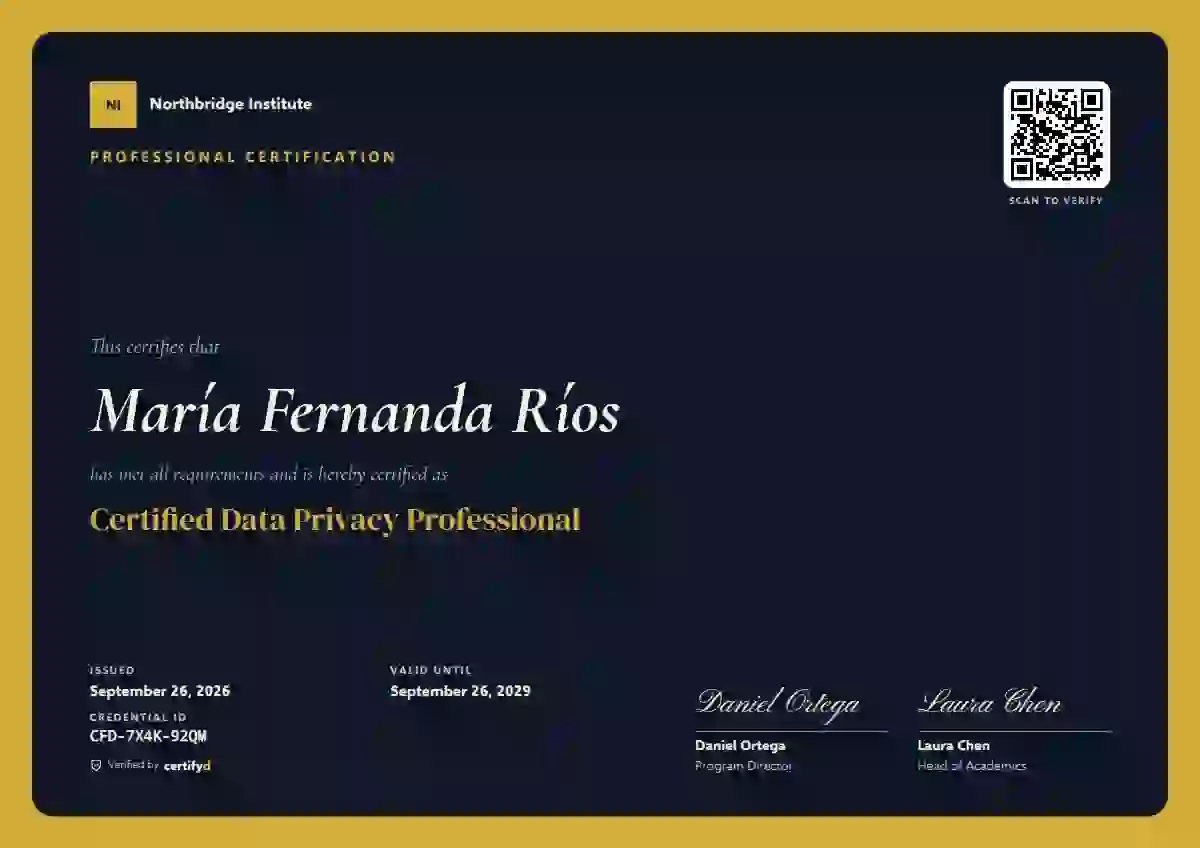
Task: Open the certifyd verification link
Action: [187, 766]
